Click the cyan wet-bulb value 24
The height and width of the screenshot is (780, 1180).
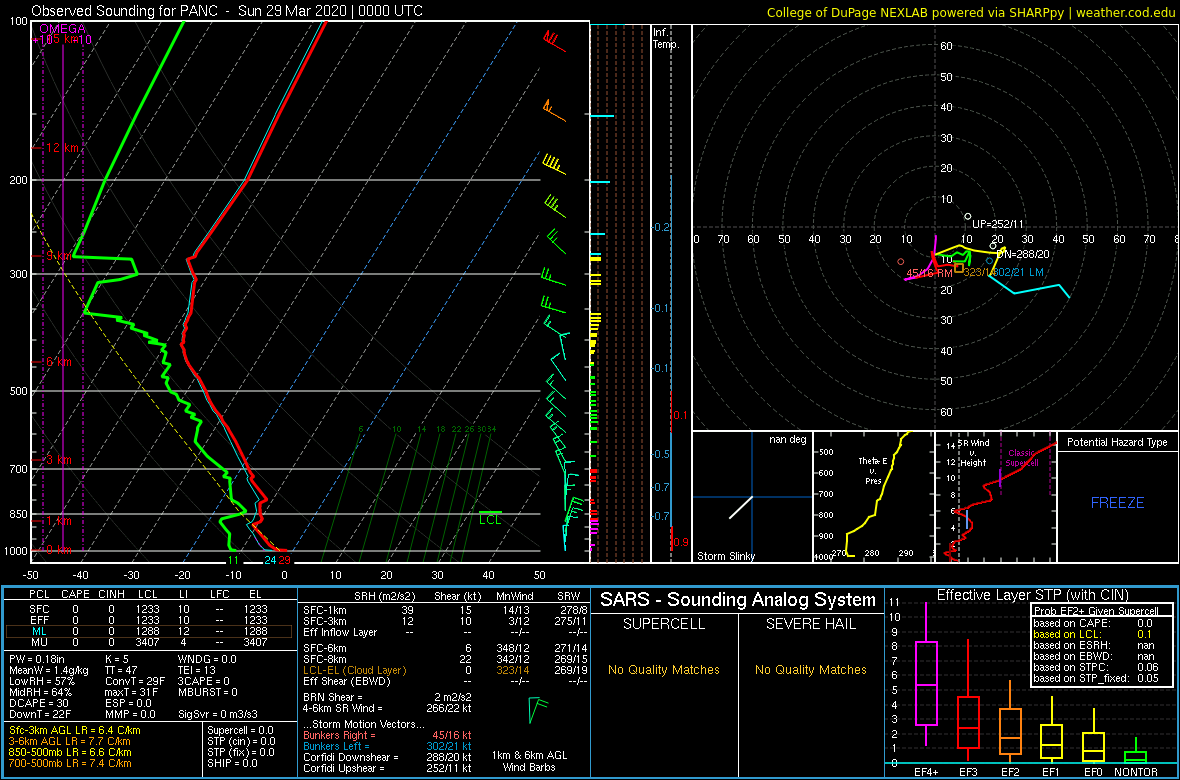pyautogui.click(x=269, y=559)
